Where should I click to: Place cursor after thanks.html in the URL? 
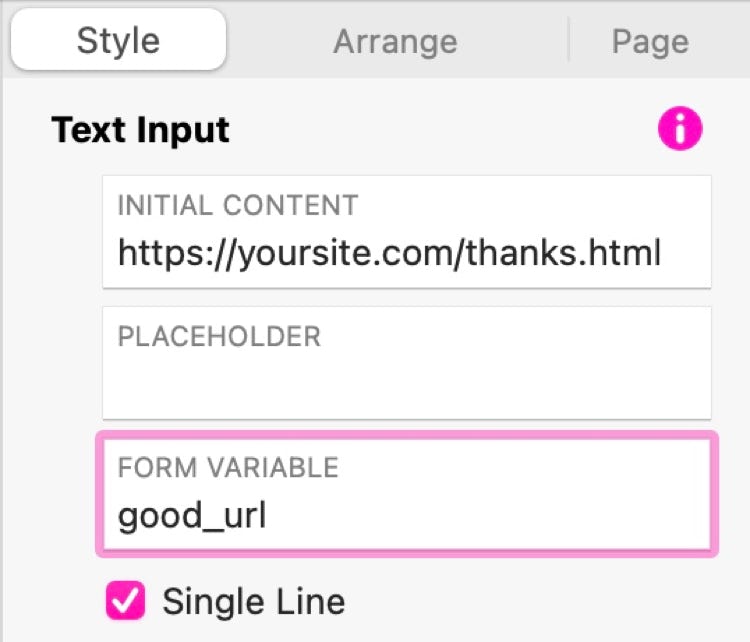[663, 254]
